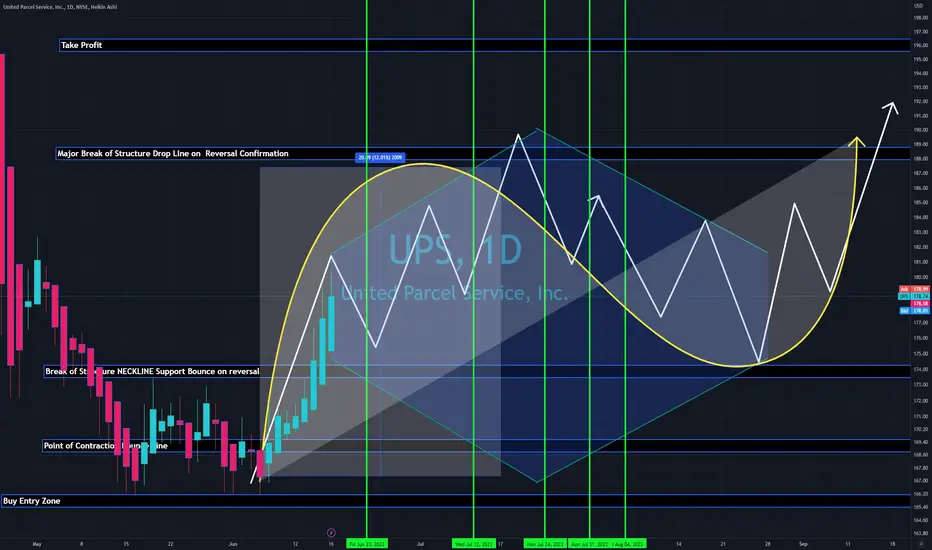Click the 196.00 price axis label
Viewport: 932px width, 550px height.
coord(920,45)
